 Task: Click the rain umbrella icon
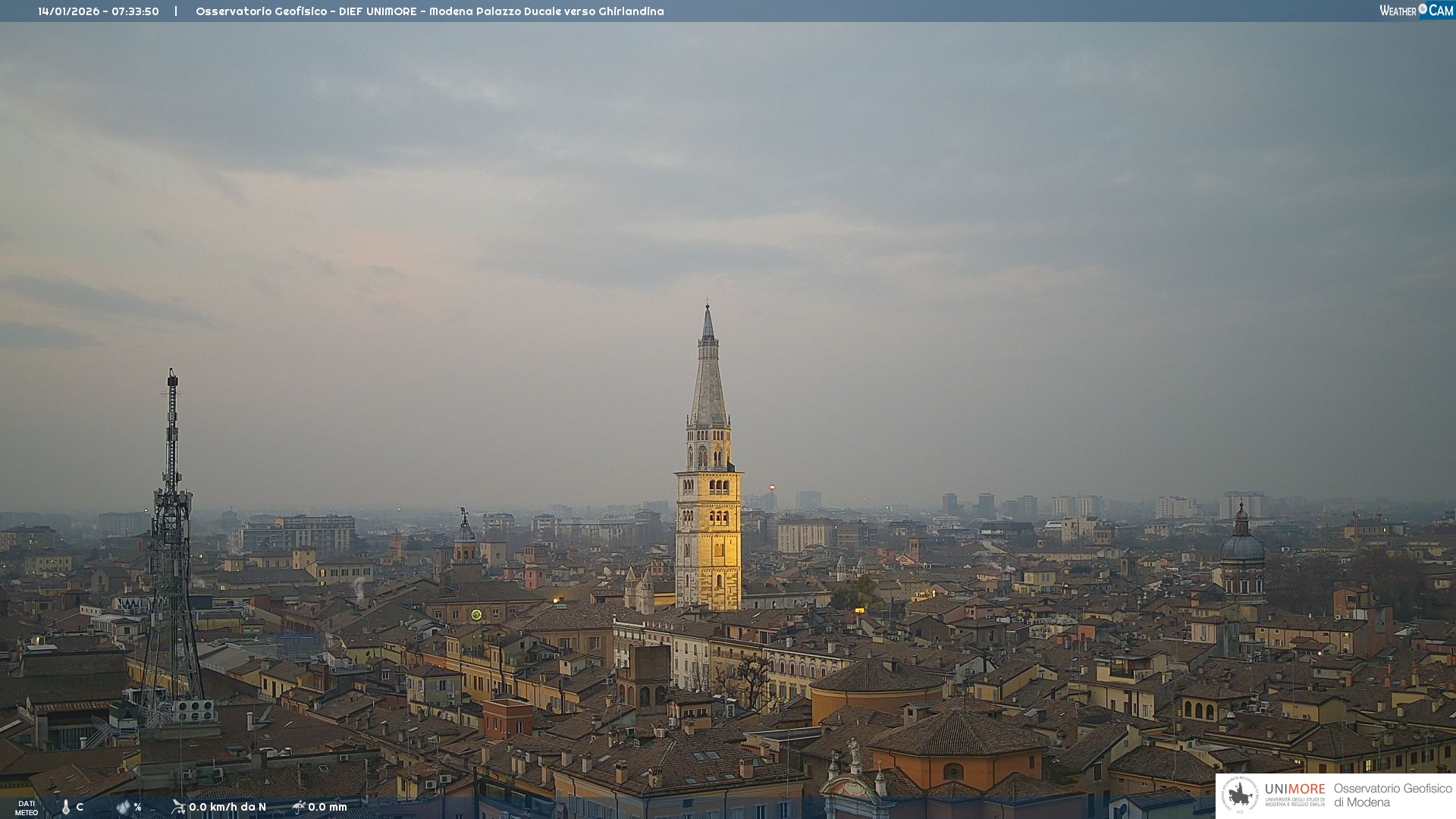click(x=299, y=807)
